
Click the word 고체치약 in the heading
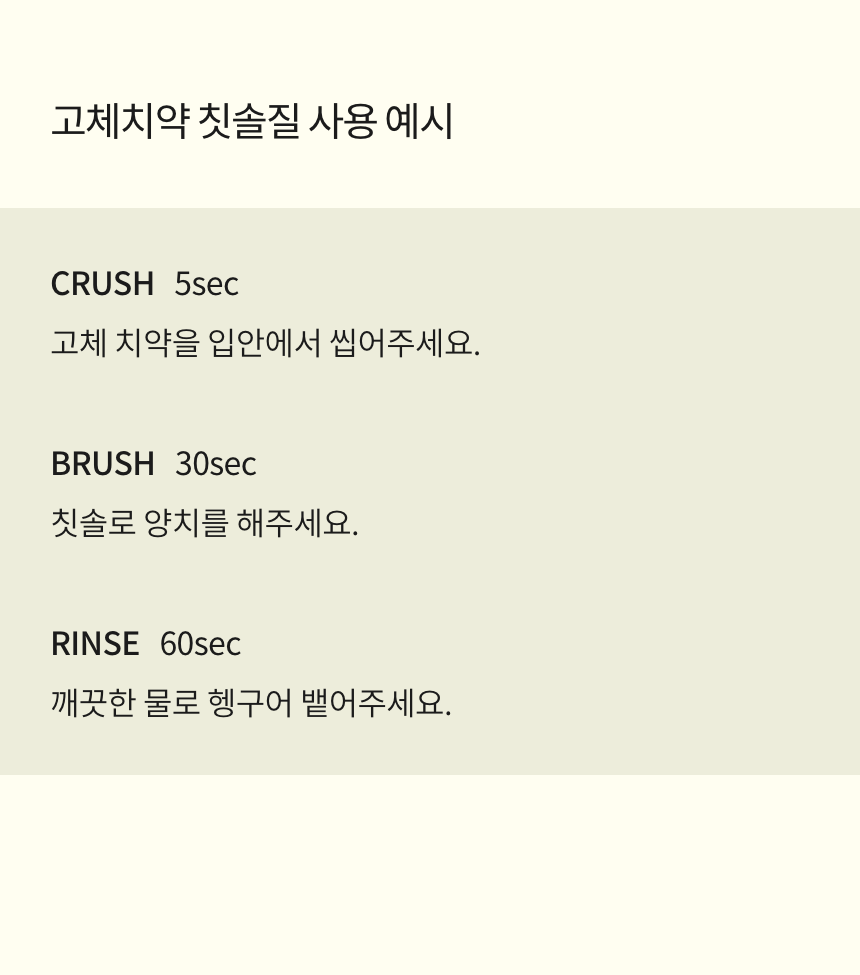point(120,121)
